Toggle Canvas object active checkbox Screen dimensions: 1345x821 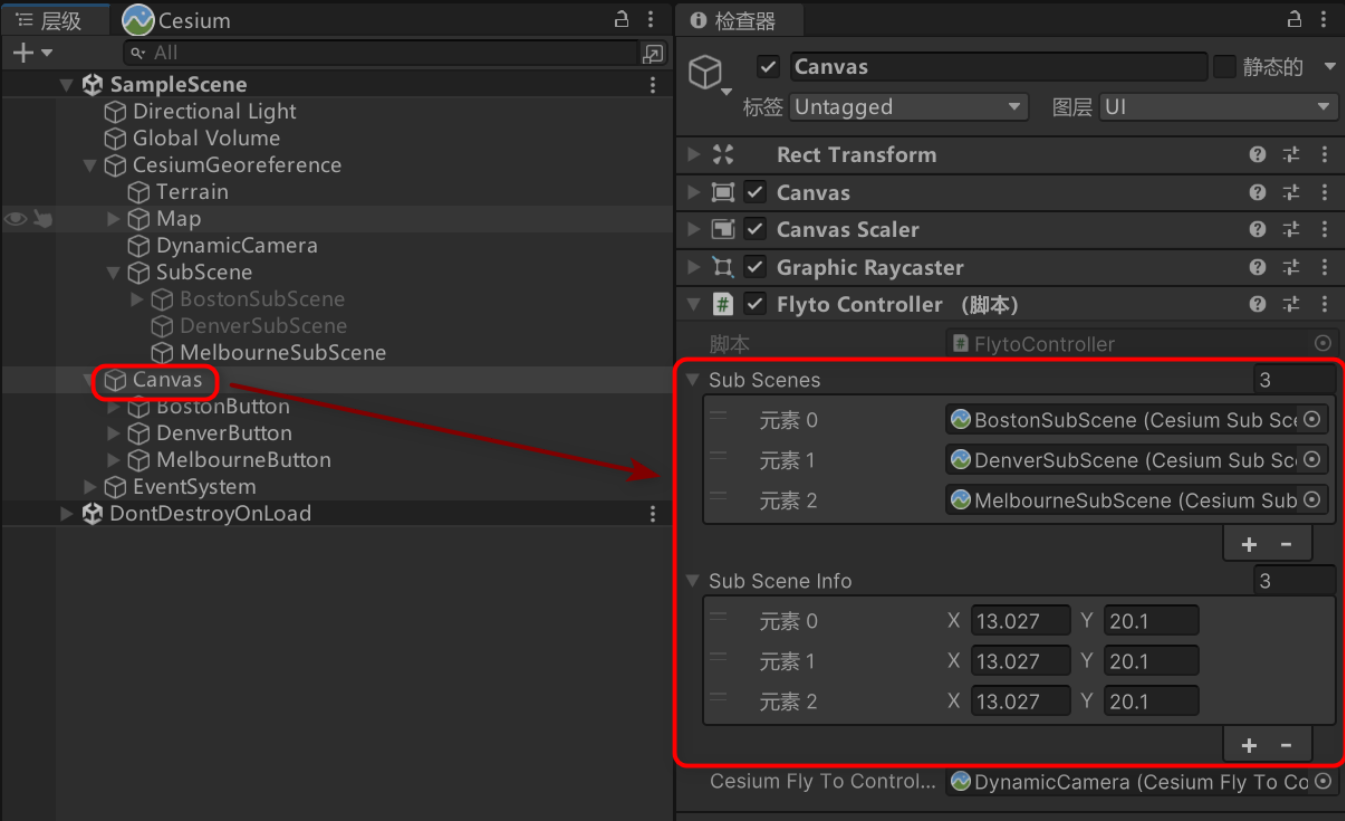pos(768,67)
